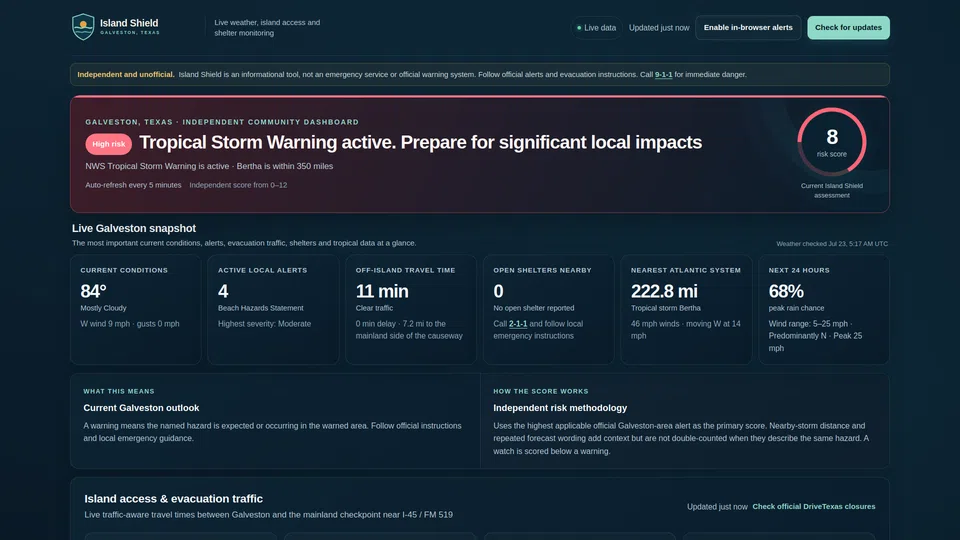Click Weather checked Jul 23 timestamp

point(832,244)
